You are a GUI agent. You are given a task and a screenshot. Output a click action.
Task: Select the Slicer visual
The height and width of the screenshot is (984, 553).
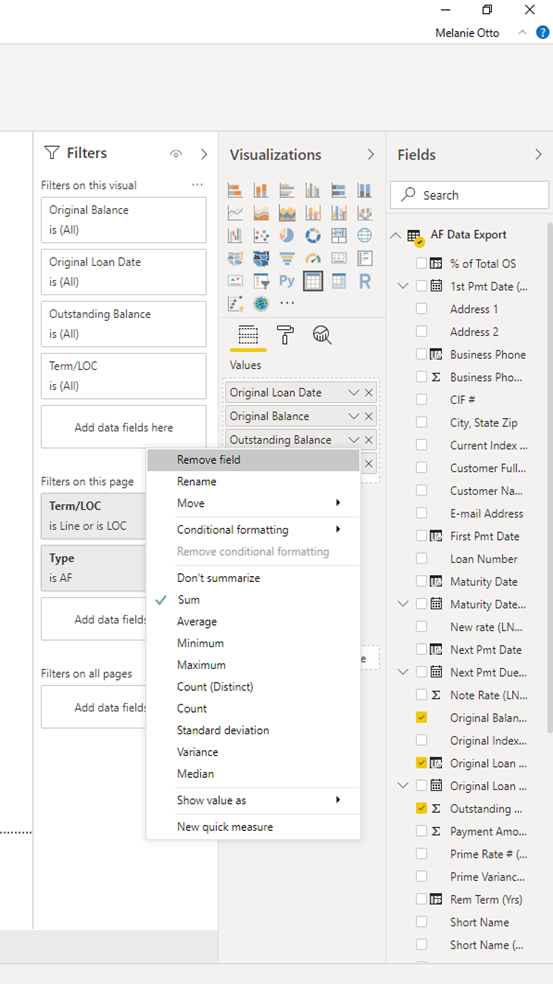pos(261,281)
